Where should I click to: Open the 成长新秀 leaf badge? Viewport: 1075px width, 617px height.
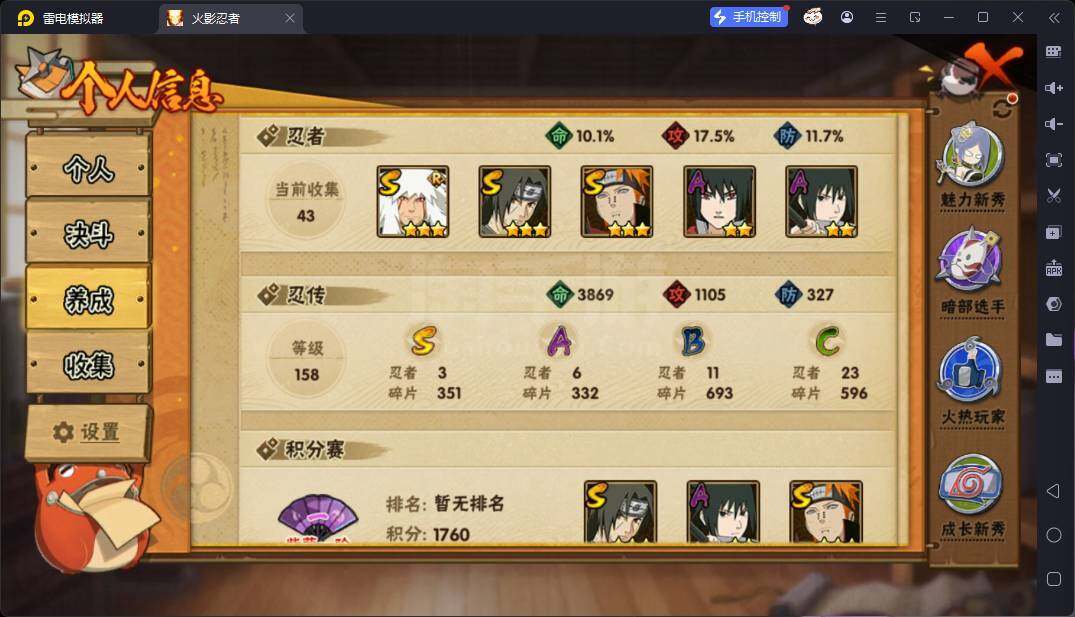click(971, 484)
